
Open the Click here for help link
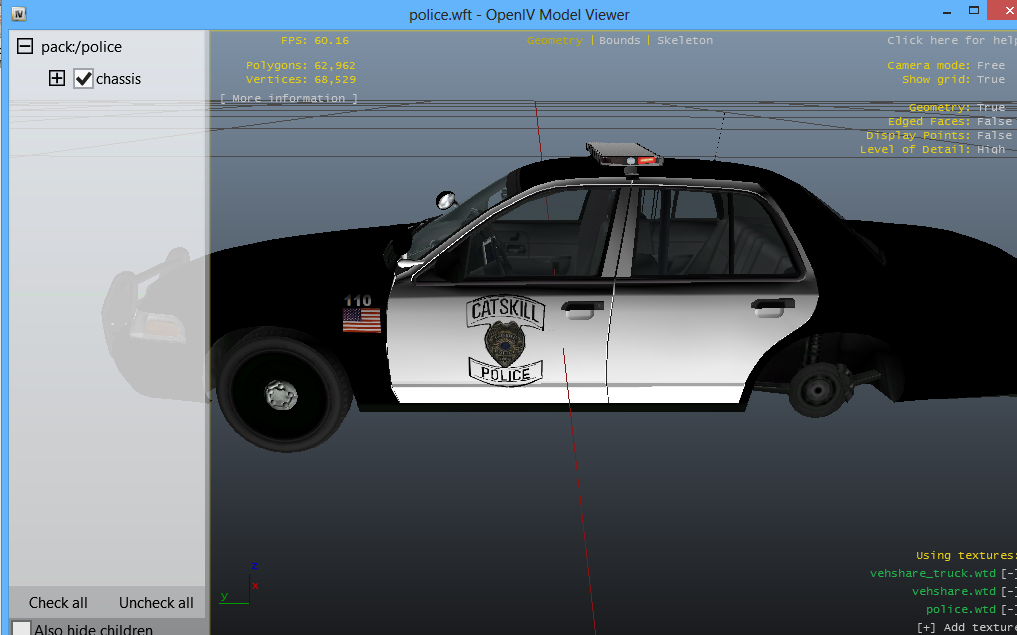pos(950,40)
